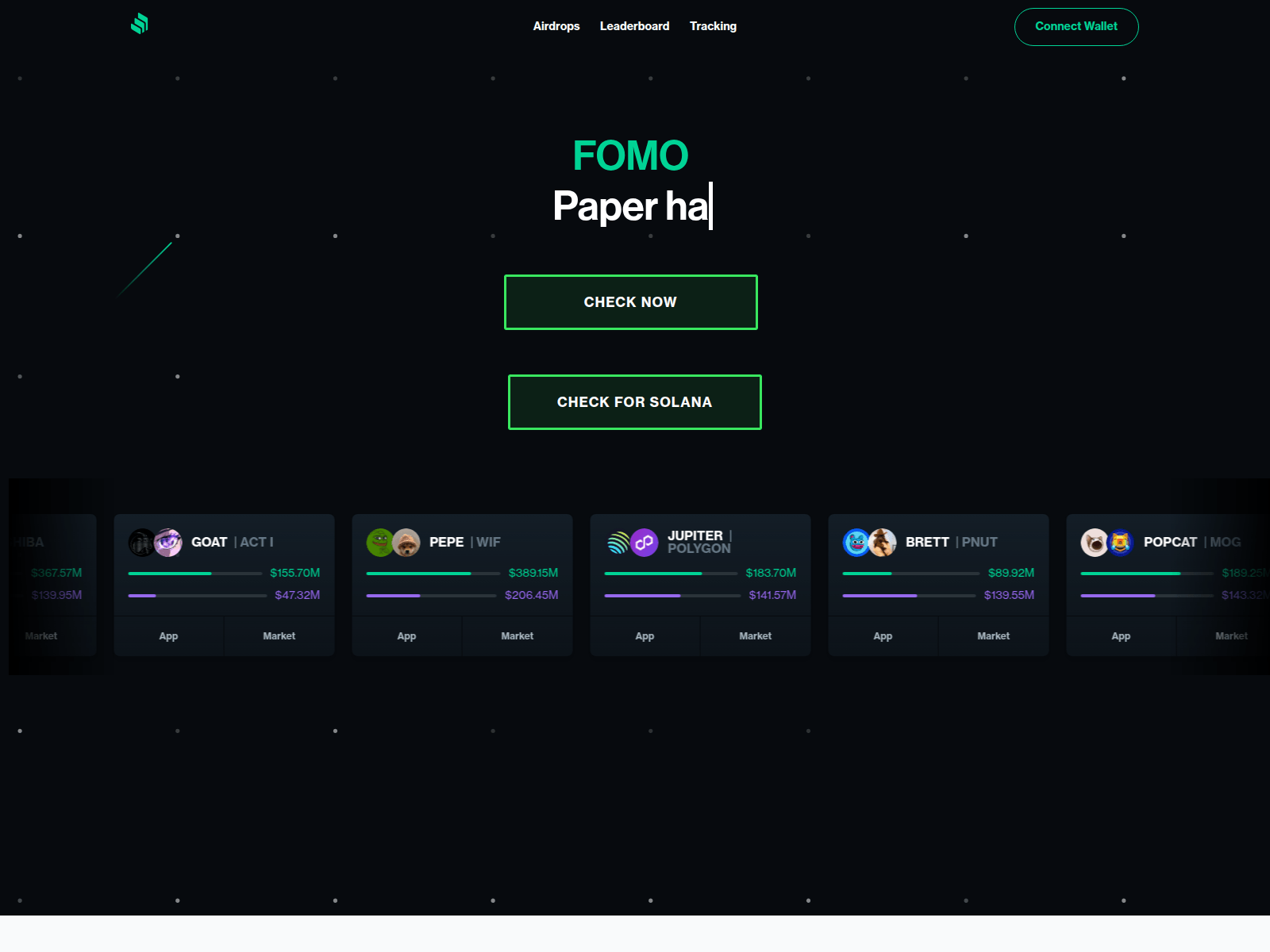Click the CHECK FOR SOLANA button

pyautogui.click(x=634, y=401)
